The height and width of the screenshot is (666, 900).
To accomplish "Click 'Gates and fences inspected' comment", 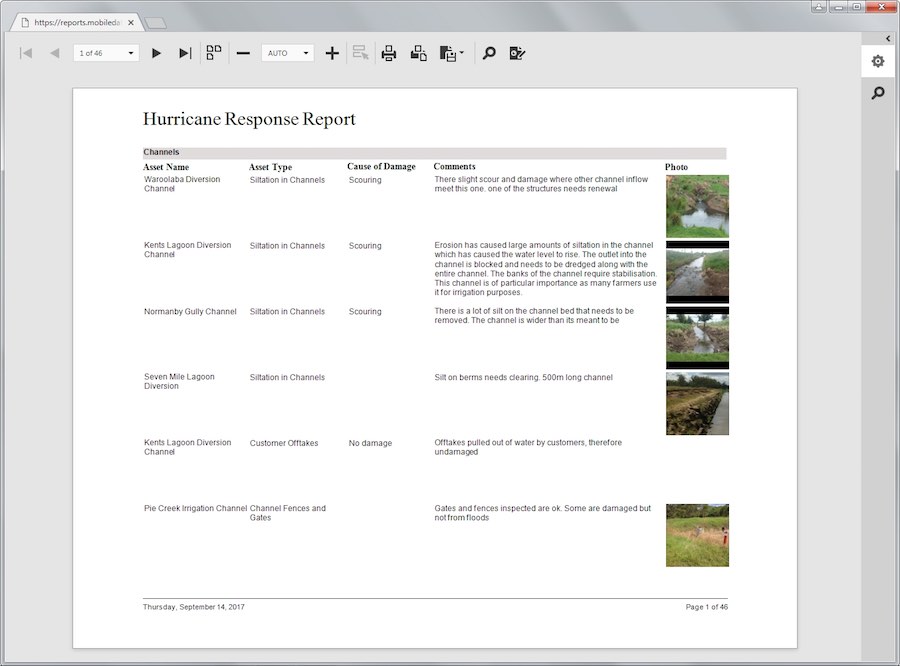I will [x=542, y=513].
